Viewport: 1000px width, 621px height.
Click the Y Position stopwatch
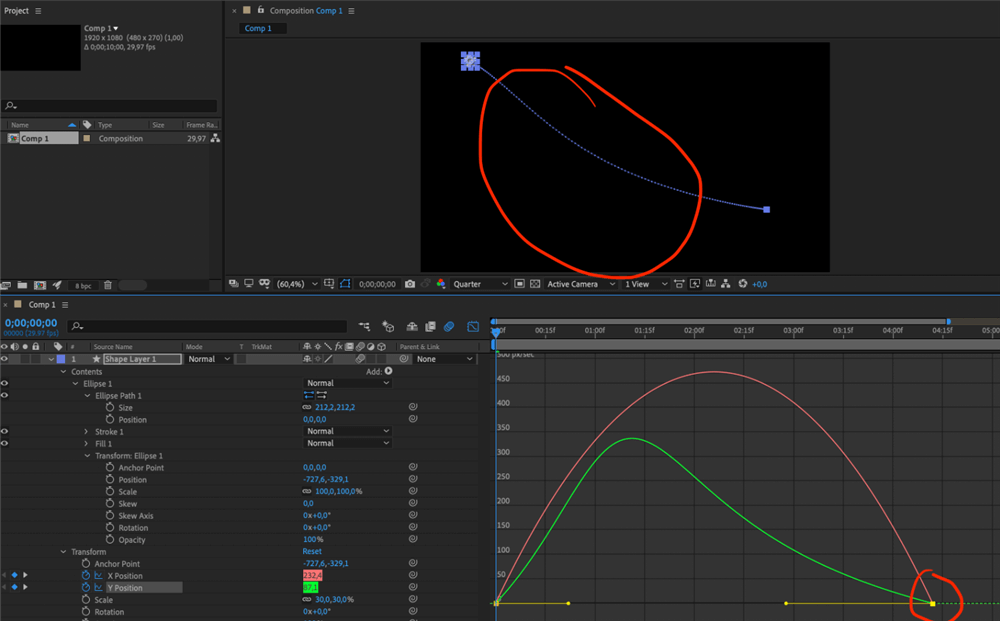click(x=86, y=587)
